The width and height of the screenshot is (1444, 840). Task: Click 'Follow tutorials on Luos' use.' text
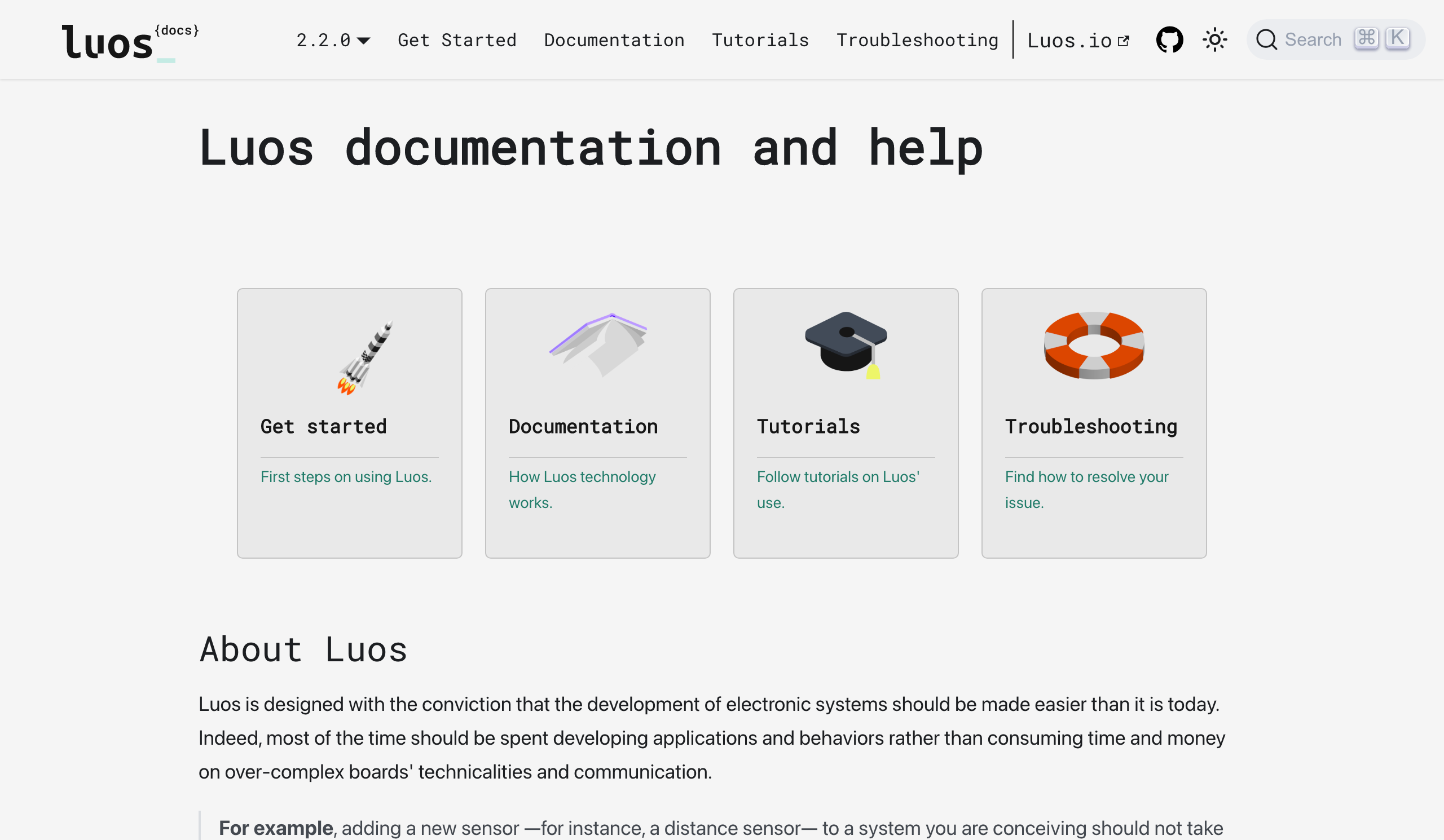838,489
